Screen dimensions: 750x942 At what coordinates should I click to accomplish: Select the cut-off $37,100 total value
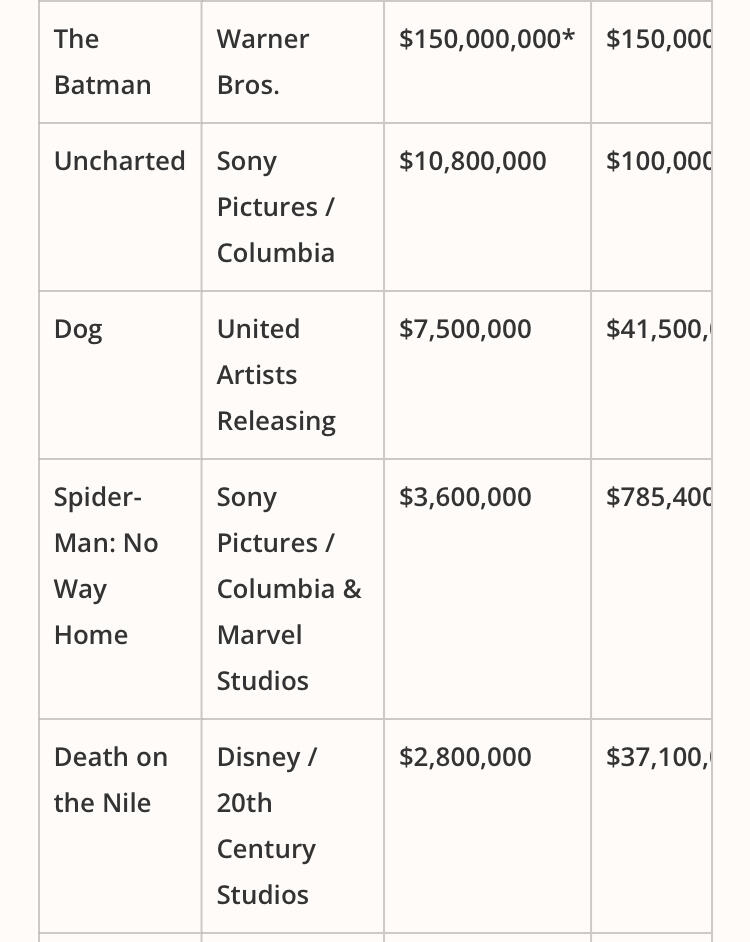(659, 757)
